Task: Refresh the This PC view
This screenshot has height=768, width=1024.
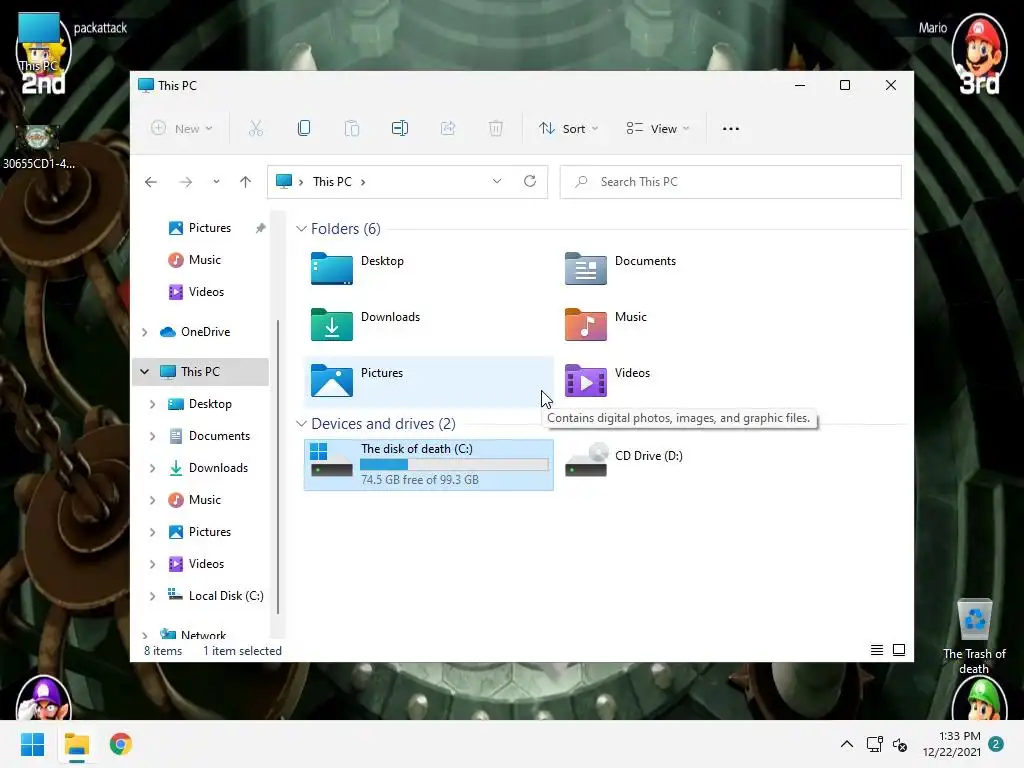Action: 530,182
